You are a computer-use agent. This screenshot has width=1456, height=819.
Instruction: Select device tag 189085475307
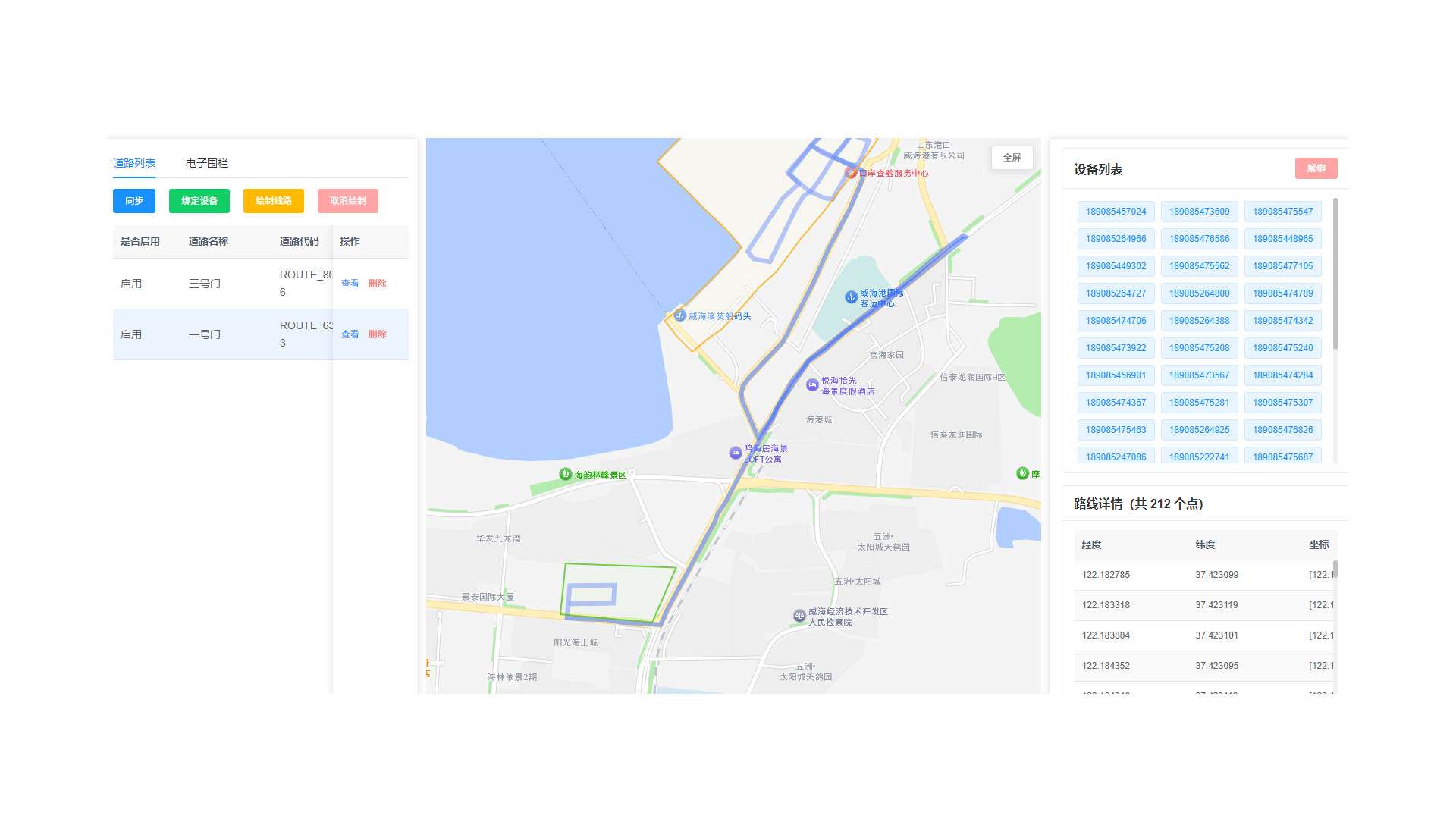[1283, 403]
